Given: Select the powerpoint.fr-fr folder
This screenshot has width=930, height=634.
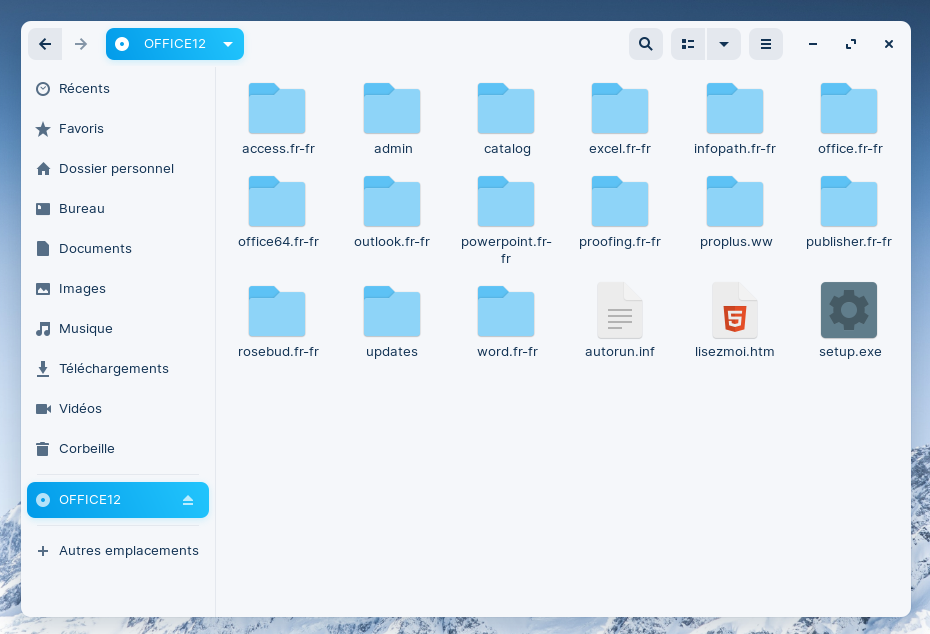Looking at the screenshot, I should (507, 220).
